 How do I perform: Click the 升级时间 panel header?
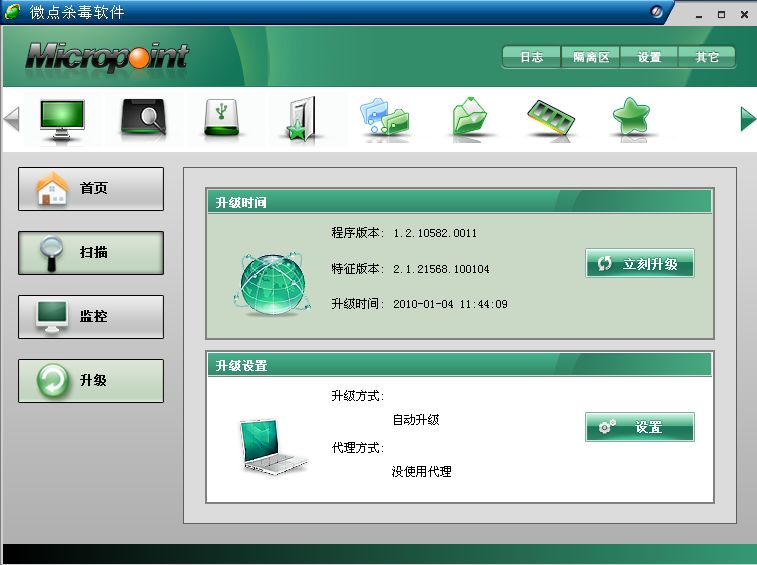[459, 202]
